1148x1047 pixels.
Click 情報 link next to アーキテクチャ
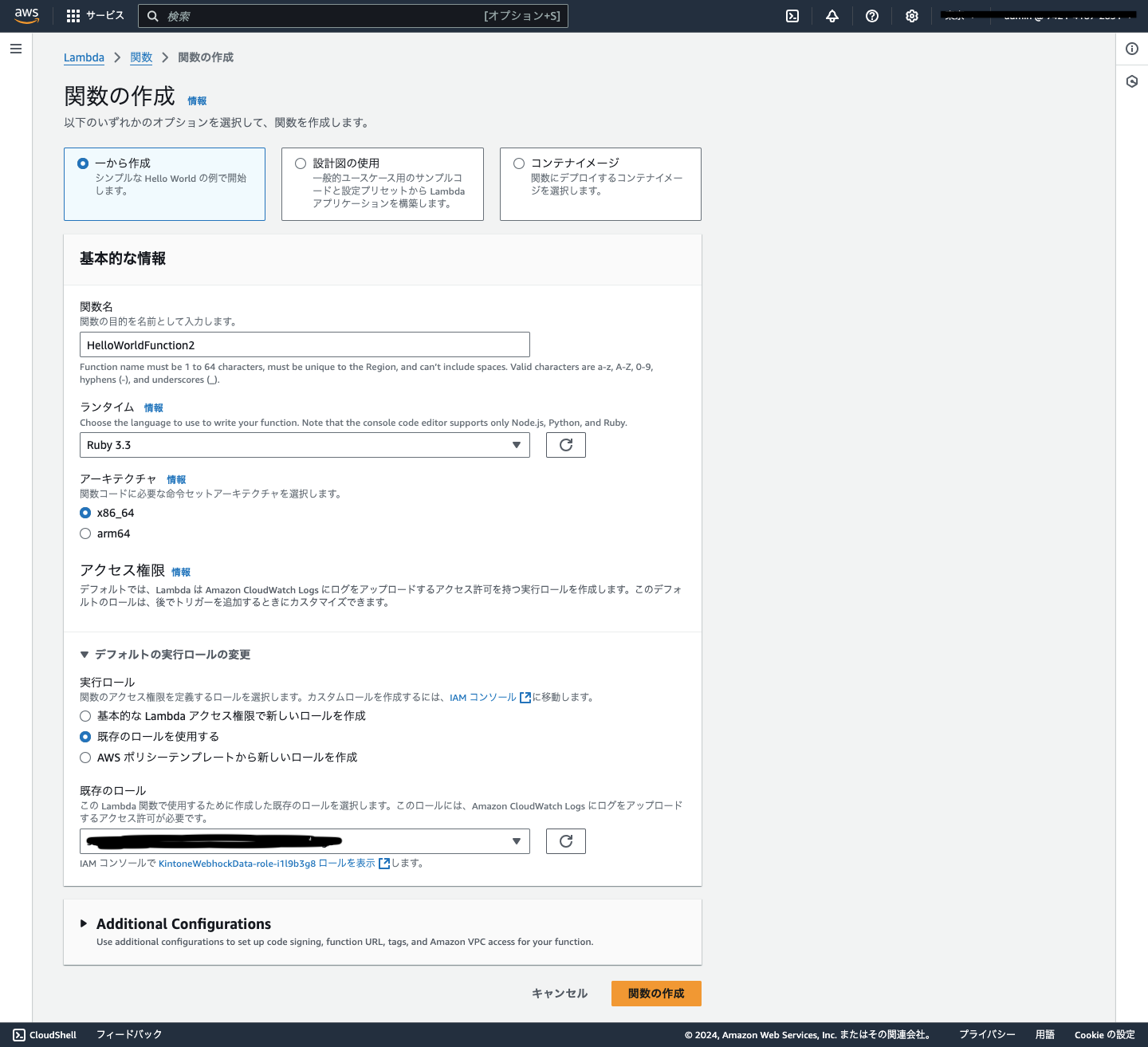176,480
